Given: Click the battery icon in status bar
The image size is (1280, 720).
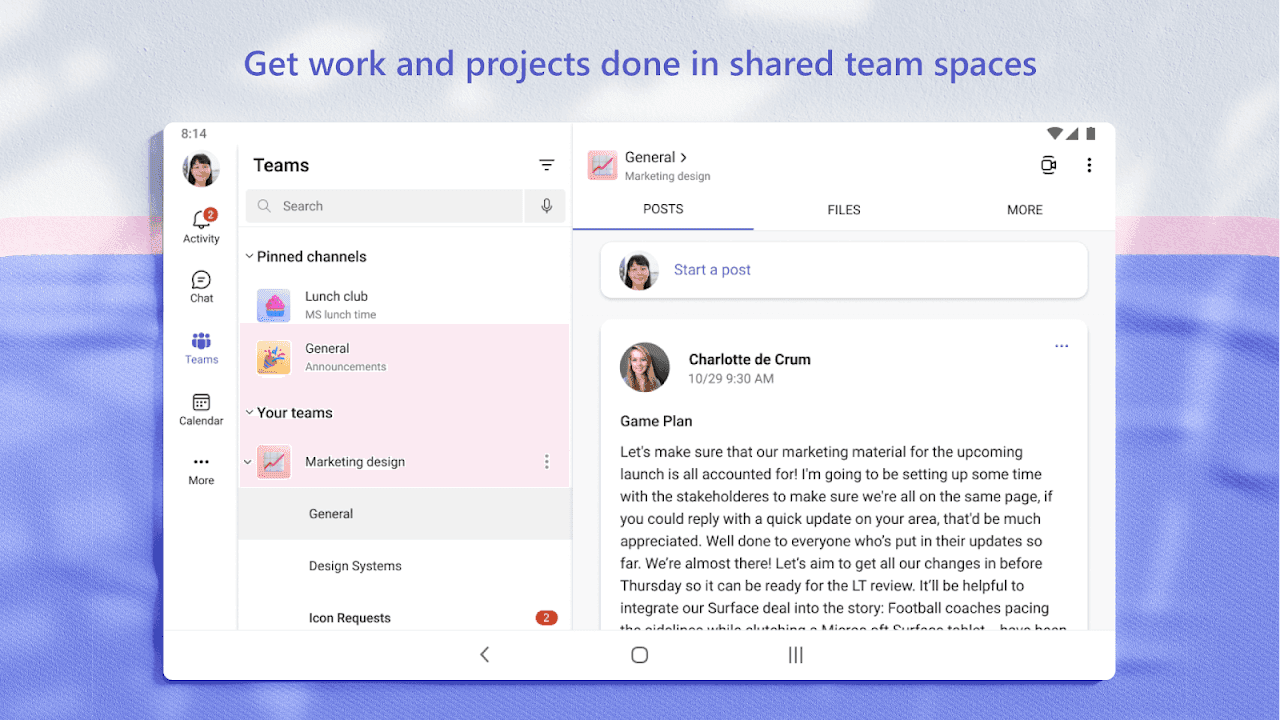Looking at the screenshot, I should [x=1091, y=134].
